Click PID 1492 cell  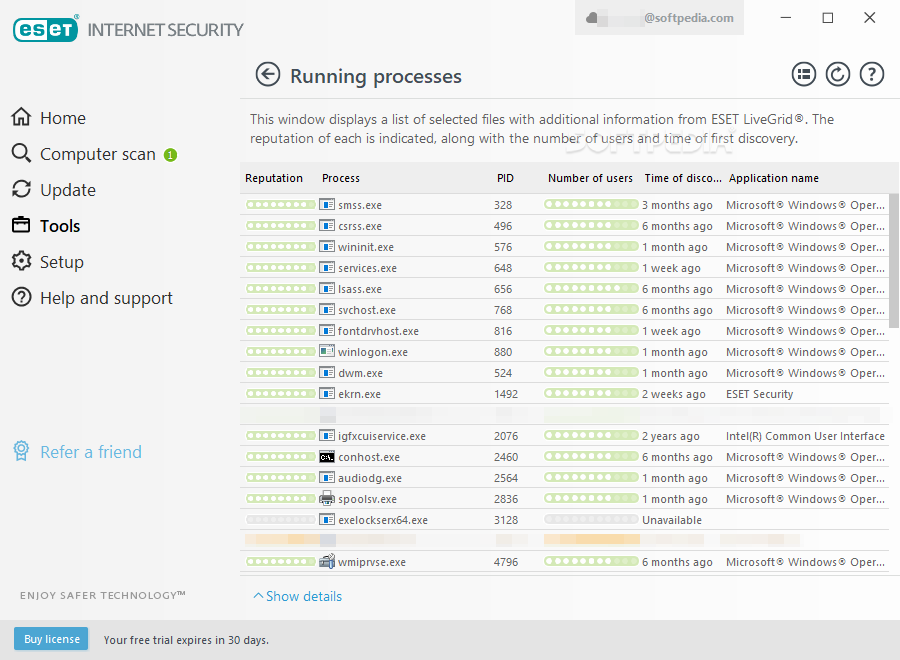point(506,394)
